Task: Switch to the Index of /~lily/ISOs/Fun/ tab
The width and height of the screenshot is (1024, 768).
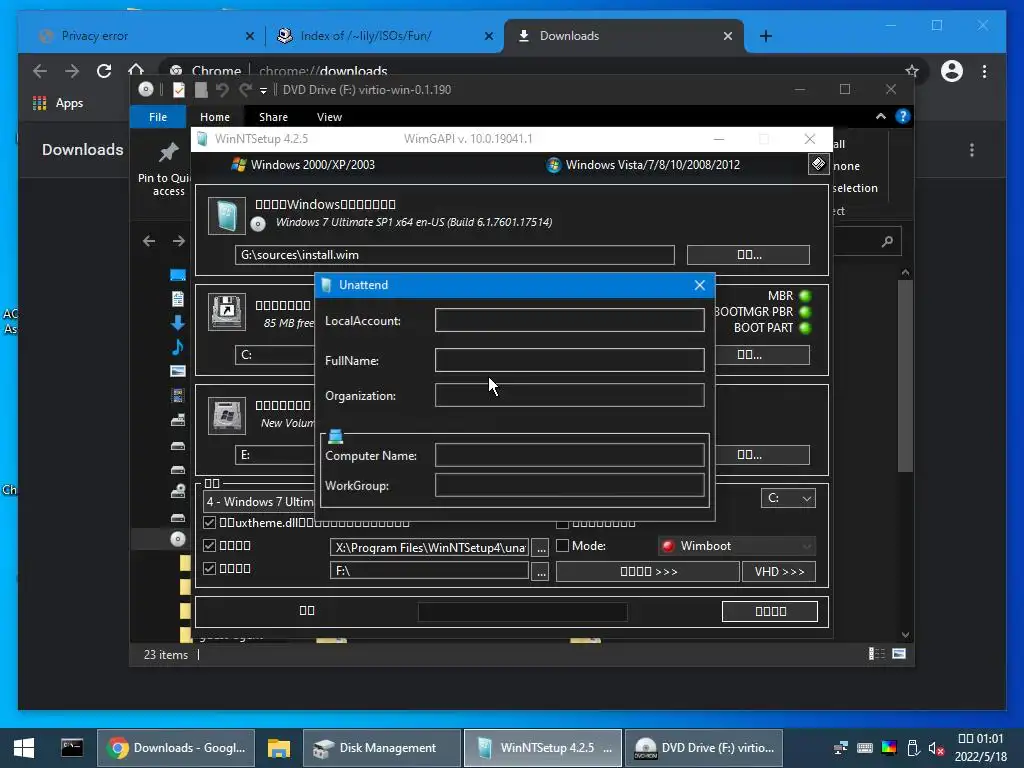Action: click(385, 36)
